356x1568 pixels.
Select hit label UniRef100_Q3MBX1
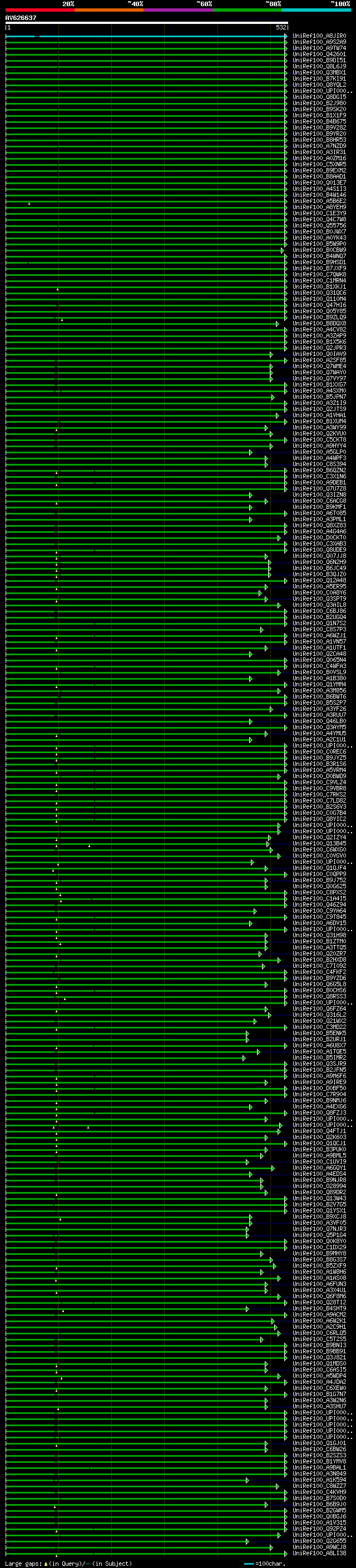tap(319, 72)
